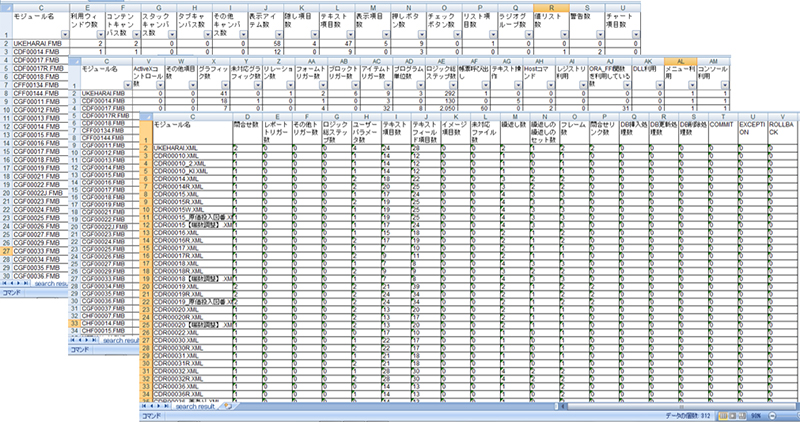Viewport: 800px width, 422px height.
Task: Select search result tab in front window
Action: (195, 407)
